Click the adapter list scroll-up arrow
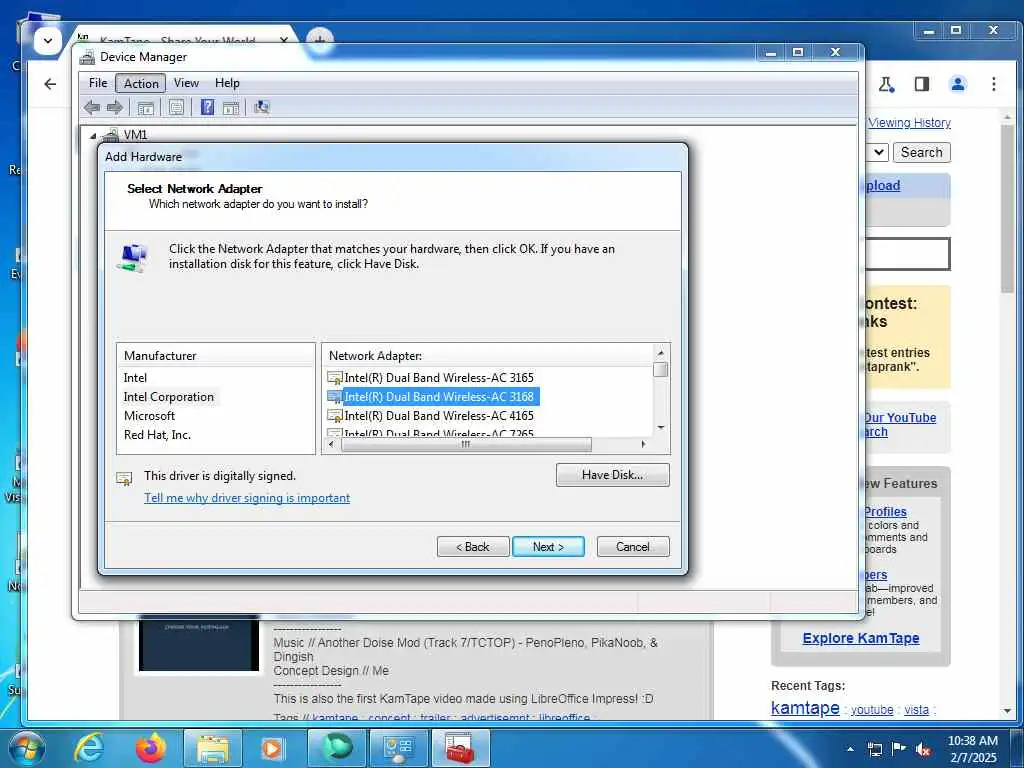 tap(661, 353)
